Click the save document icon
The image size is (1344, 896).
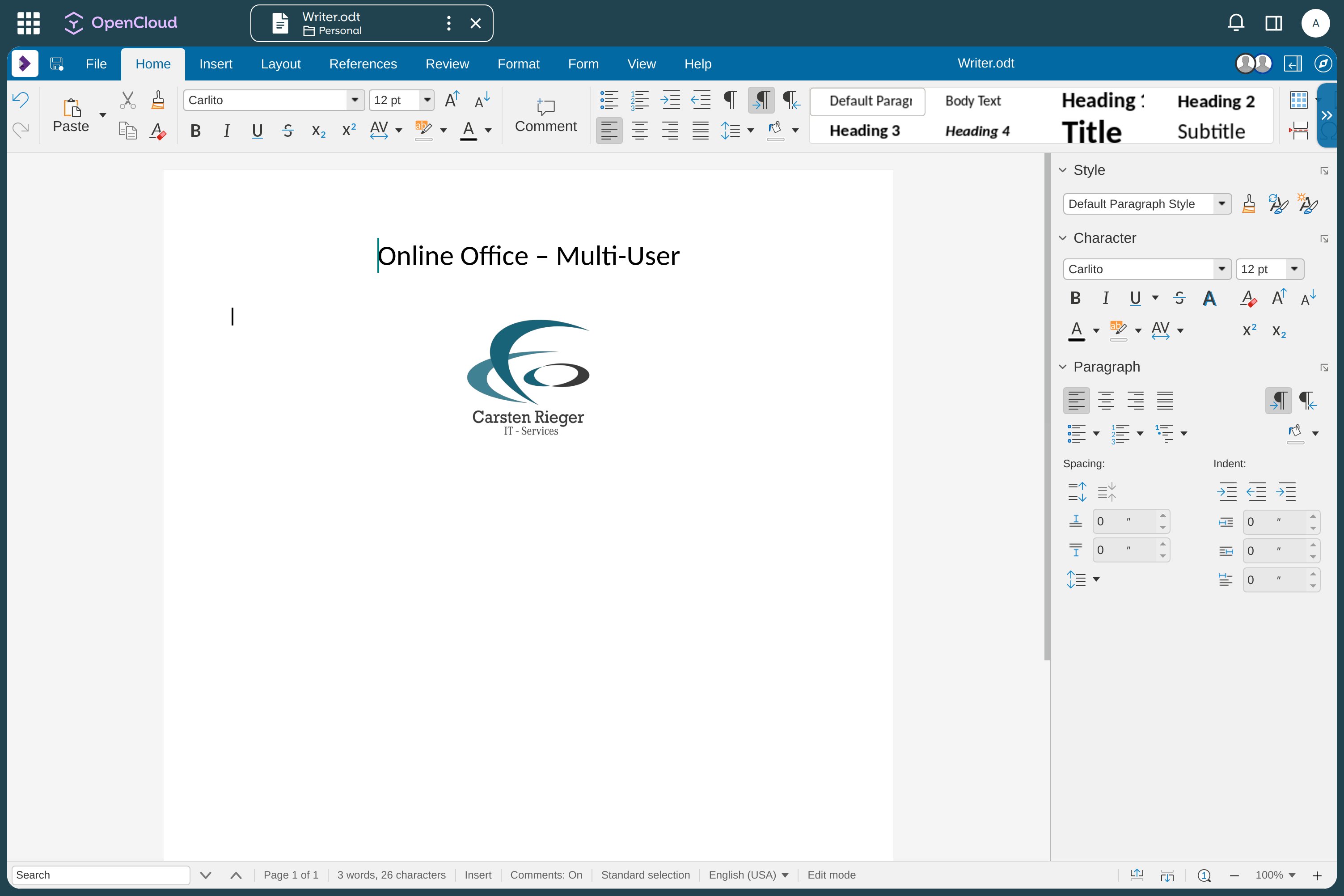57,63
